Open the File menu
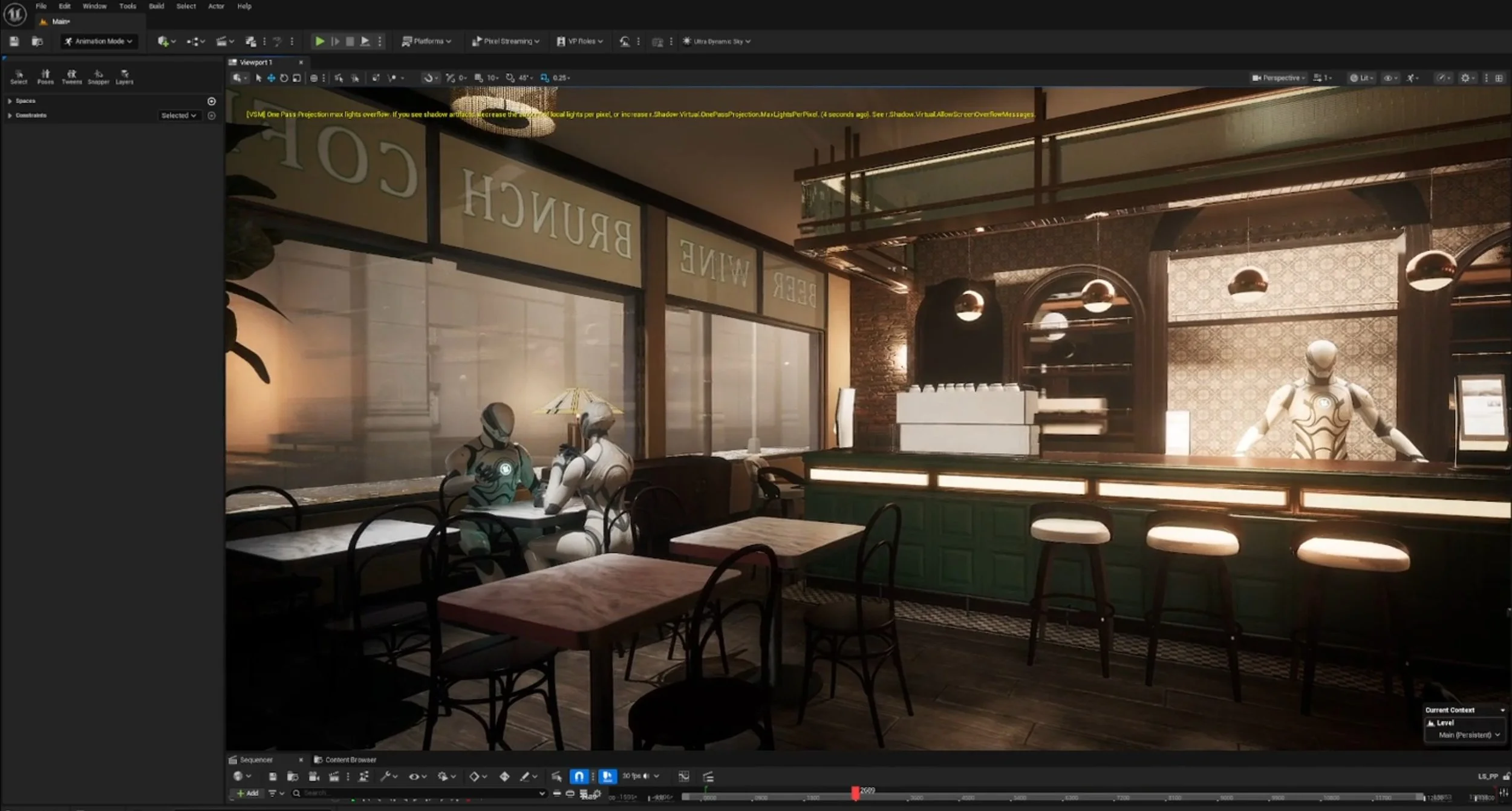 [x=41, y=6]
